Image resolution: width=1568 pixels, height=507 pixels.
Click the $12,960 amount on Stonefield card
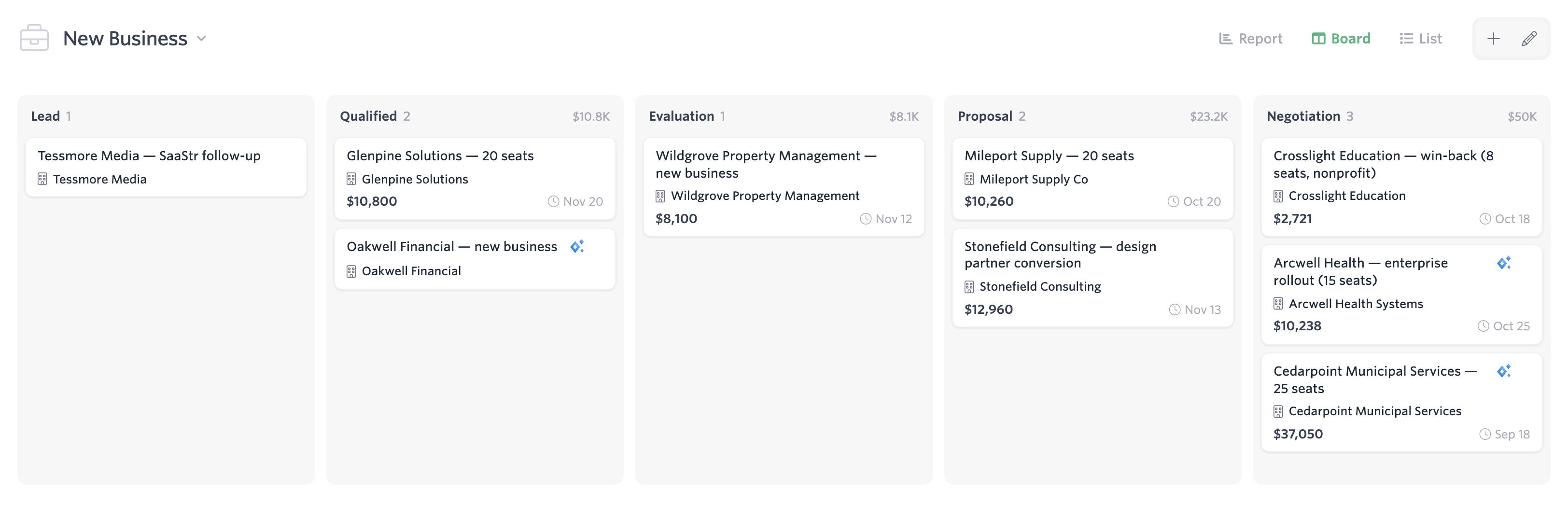click(x=989, y=310)
